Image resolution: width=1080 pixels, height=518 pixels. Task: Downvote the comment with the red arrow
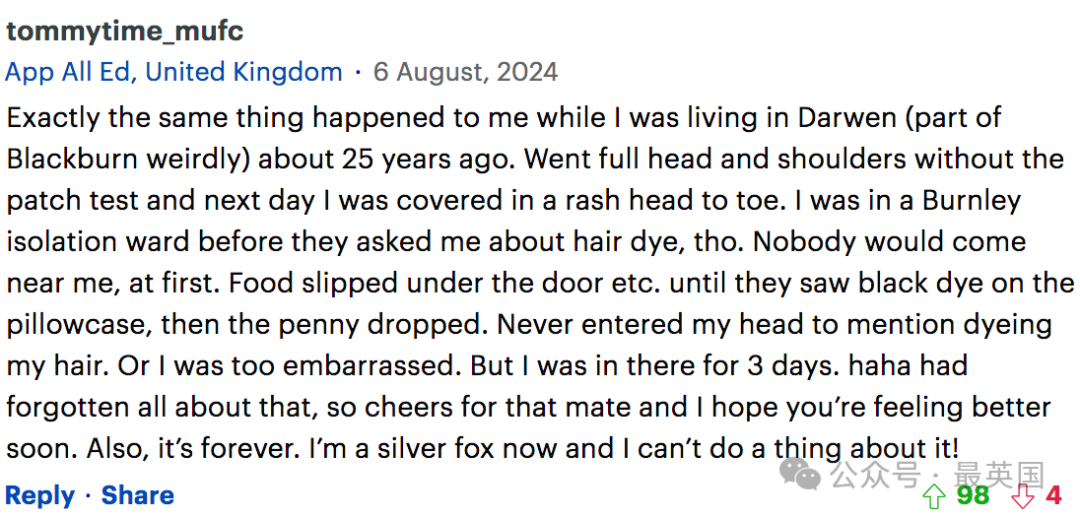[1025, 495]
